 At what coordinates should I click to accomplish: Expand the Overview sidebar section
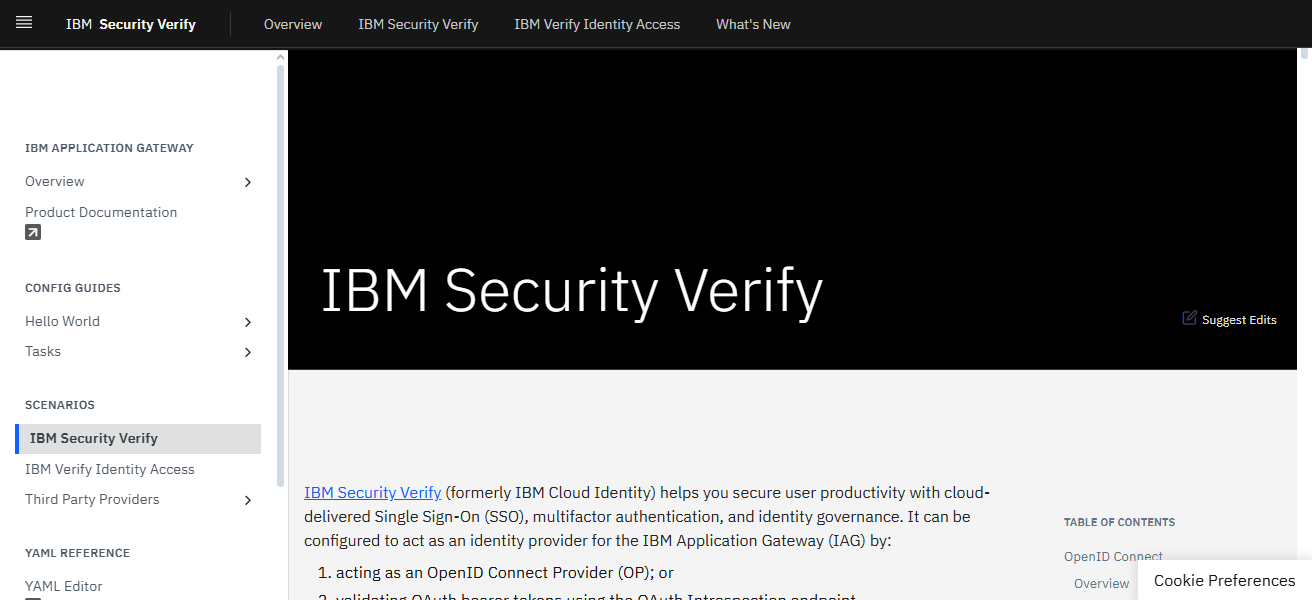[x=247, y=182]
